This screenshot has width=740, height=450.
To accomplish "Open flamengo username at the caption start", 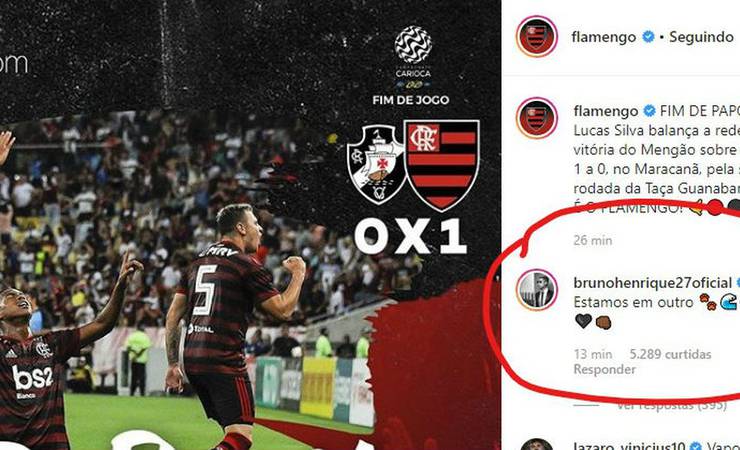I will coord(606,111).
